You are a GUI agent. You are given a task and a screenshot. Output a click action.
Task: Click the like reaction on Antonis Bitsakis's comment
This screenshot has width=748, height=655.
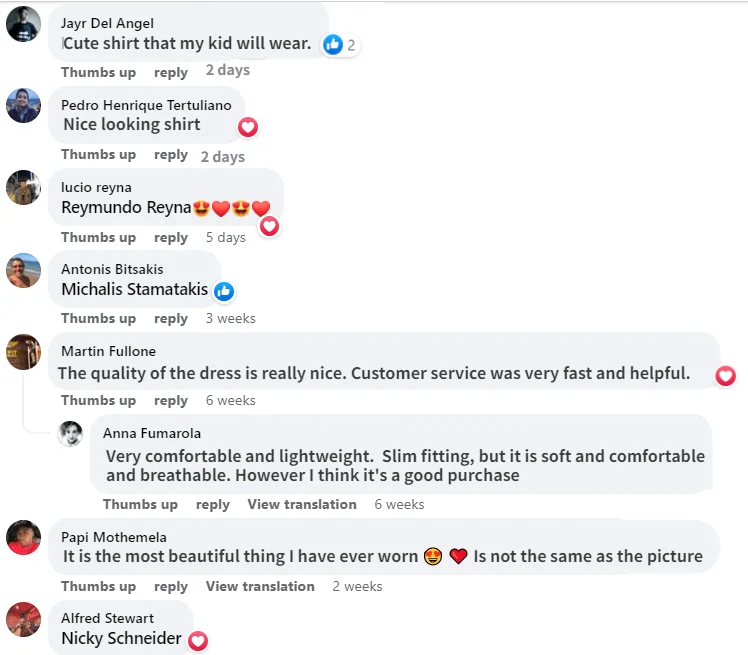point(224,291)
